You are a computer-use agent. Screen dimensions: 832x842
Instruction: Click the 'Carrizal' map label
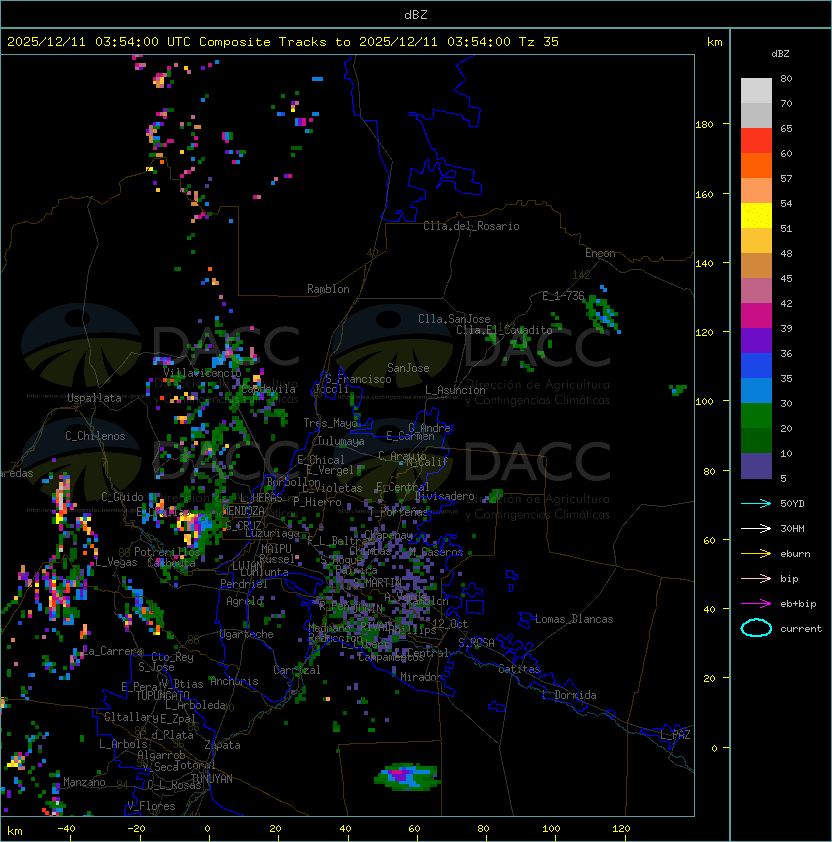(297, 670)
